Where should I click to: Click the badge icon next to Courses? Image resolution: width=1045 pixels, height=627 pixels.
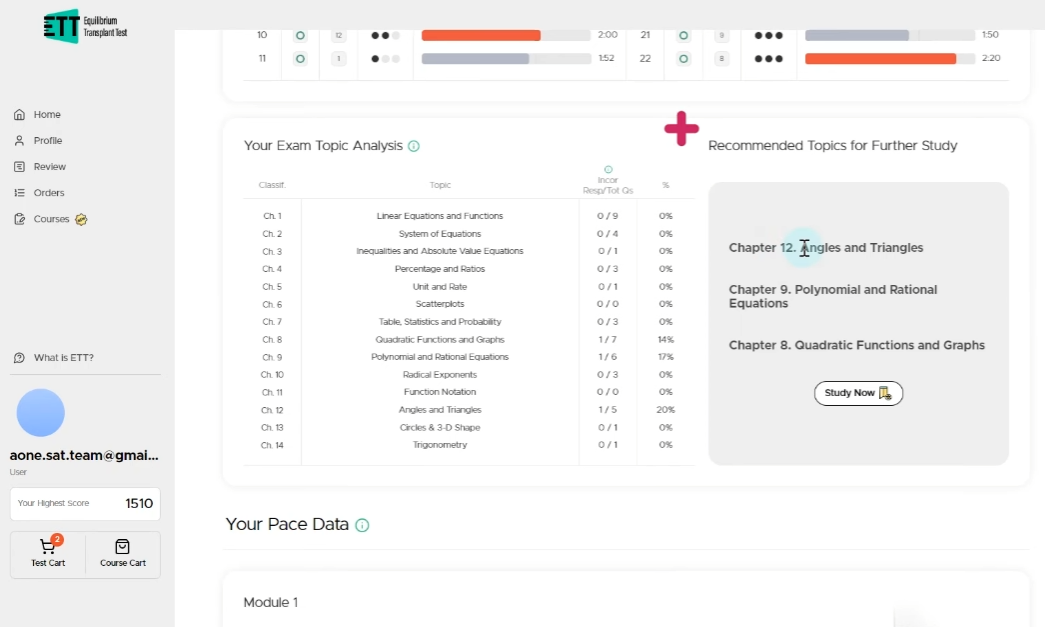coord(81,219)
